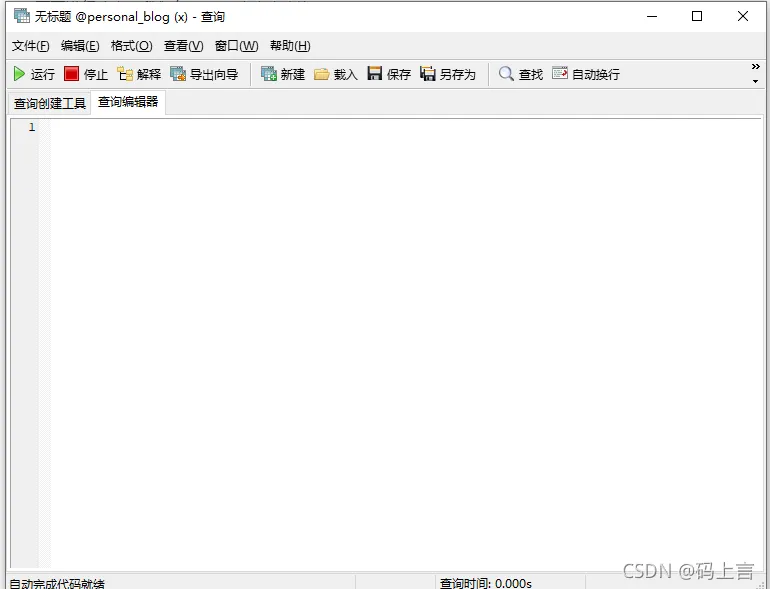Maximize the query window

coord(697,16)
